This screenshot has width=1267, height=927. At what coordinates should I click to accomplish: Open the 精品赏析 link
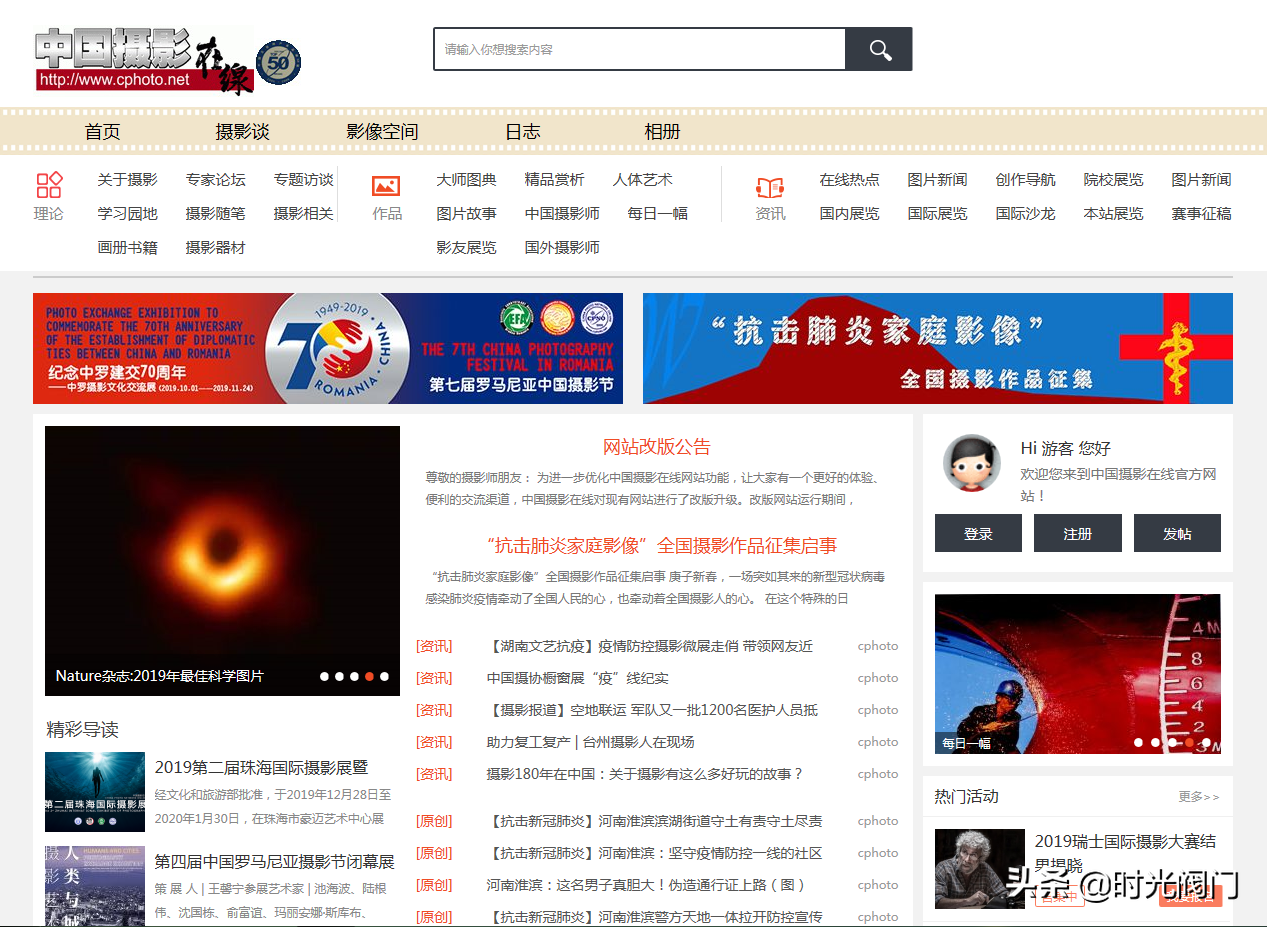point(554,180)
